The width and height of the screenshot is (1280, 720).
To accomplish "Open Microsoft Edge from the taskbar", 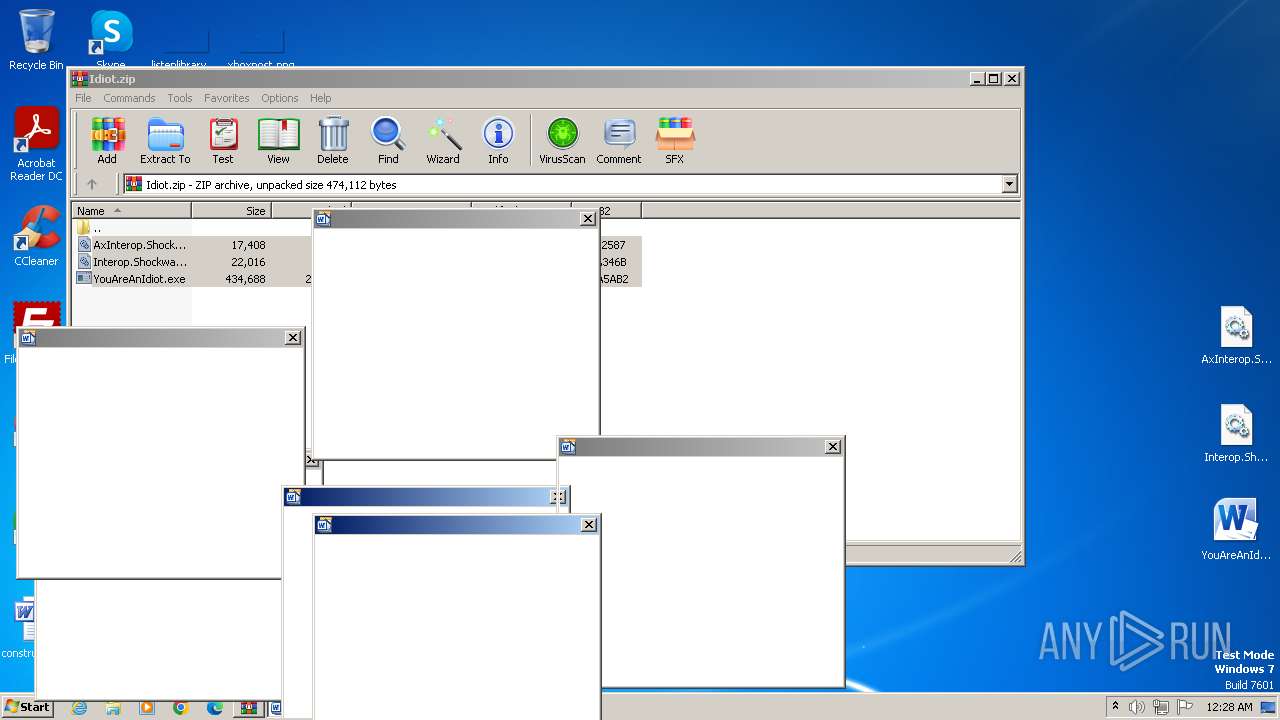I will pos(215,707).
